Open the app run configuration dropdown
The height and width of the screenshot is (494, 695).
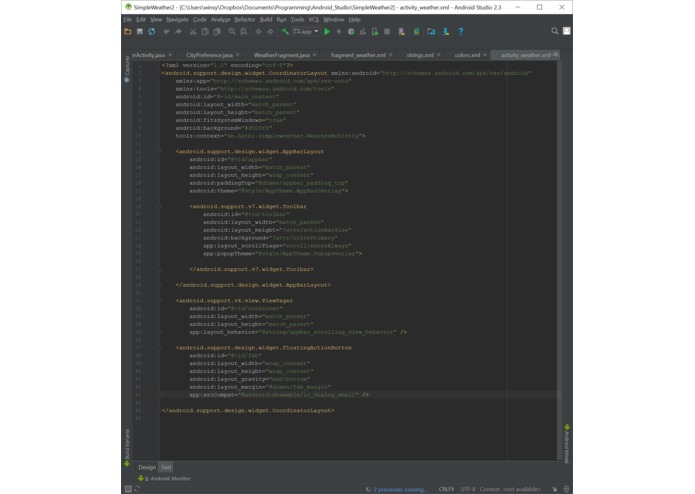(x=306, y=31)
